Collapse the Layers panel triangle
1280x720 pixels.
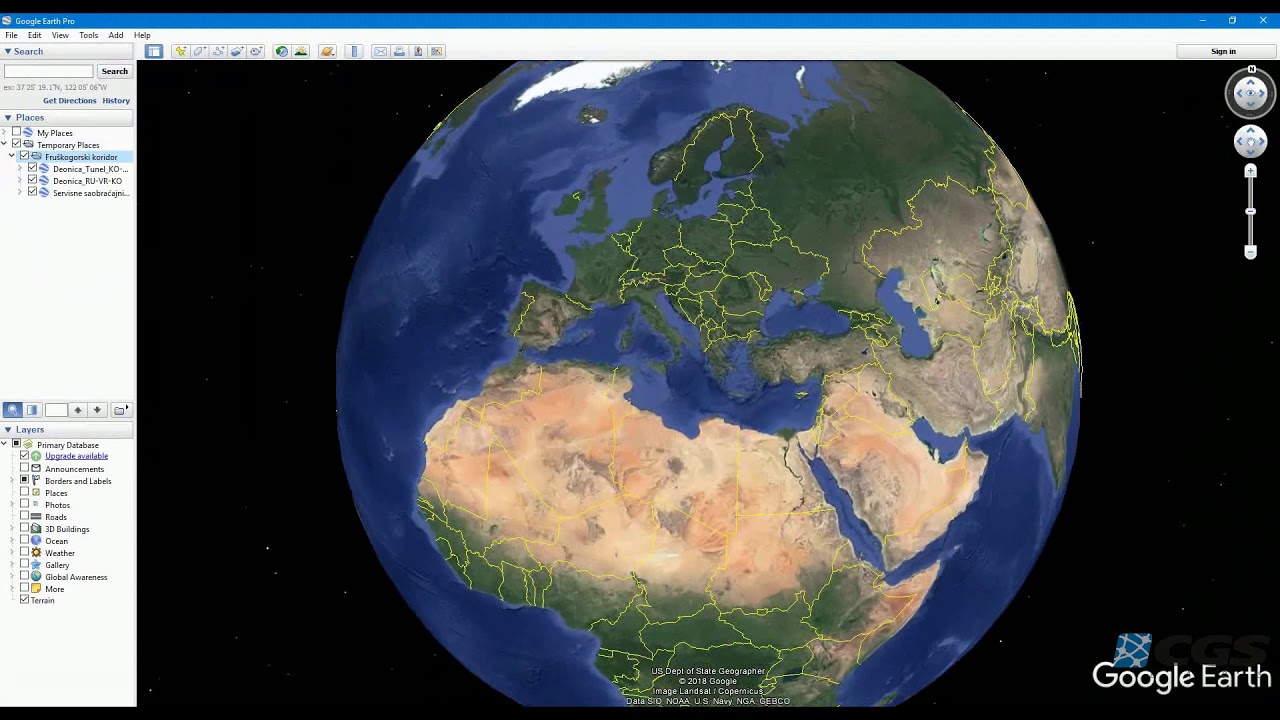(7, 429)
